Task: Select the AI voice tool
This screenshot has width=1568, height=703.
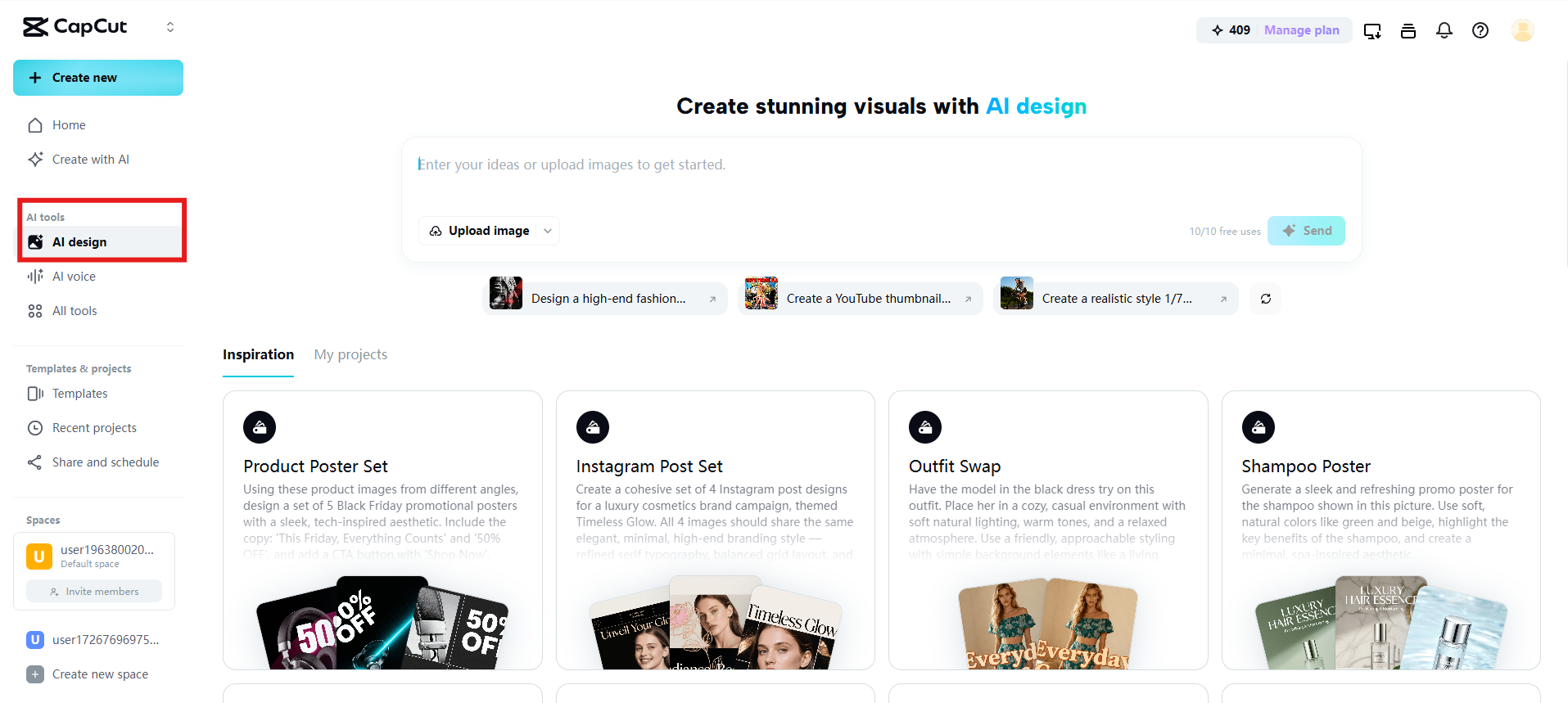Action: point(71,276)
